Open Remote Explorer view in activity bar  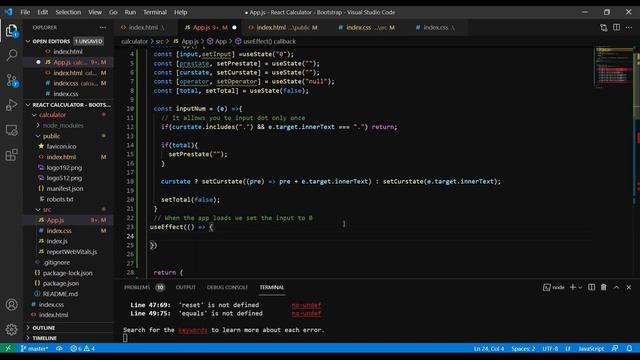coord(11,130)
